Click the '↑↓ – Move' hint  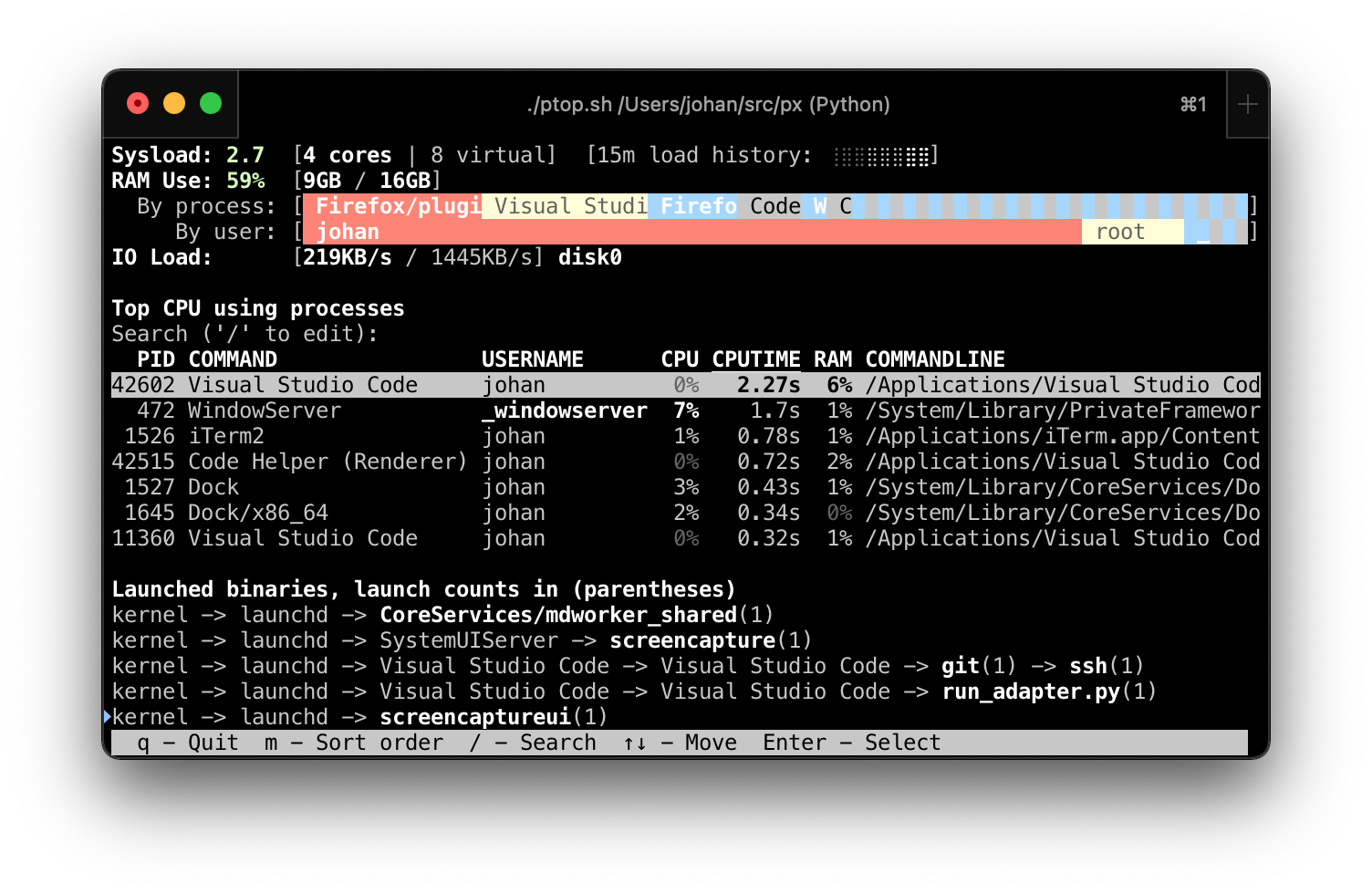[x=680, y=743]
